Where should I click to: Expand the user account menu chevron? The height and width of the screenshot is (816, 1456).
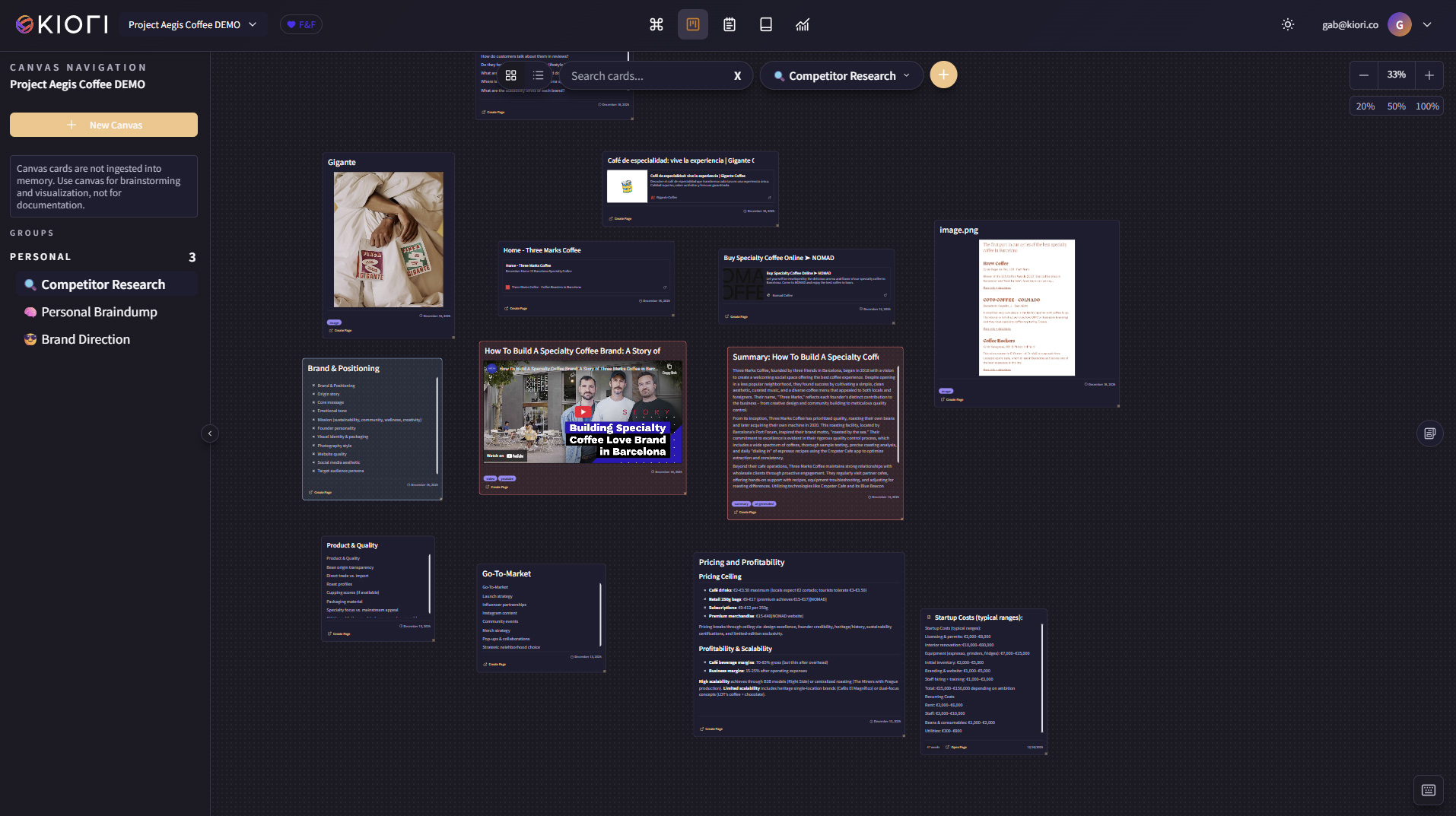(1427, 24)
